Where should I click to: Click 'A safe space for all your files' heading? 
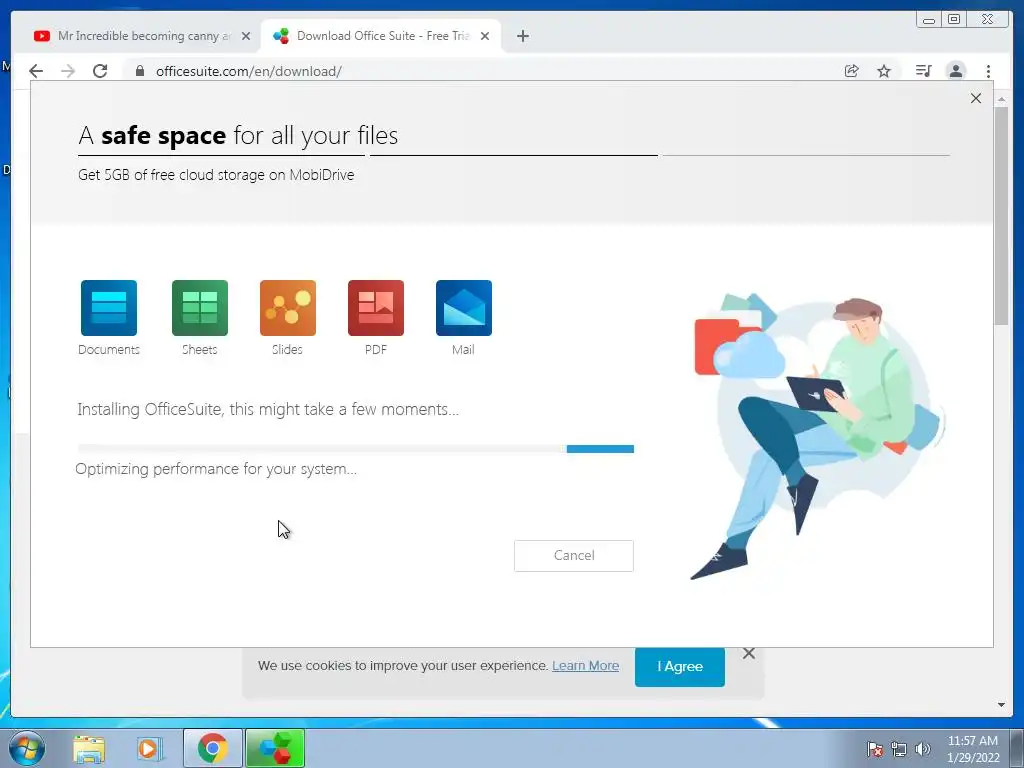pos(238,135)
